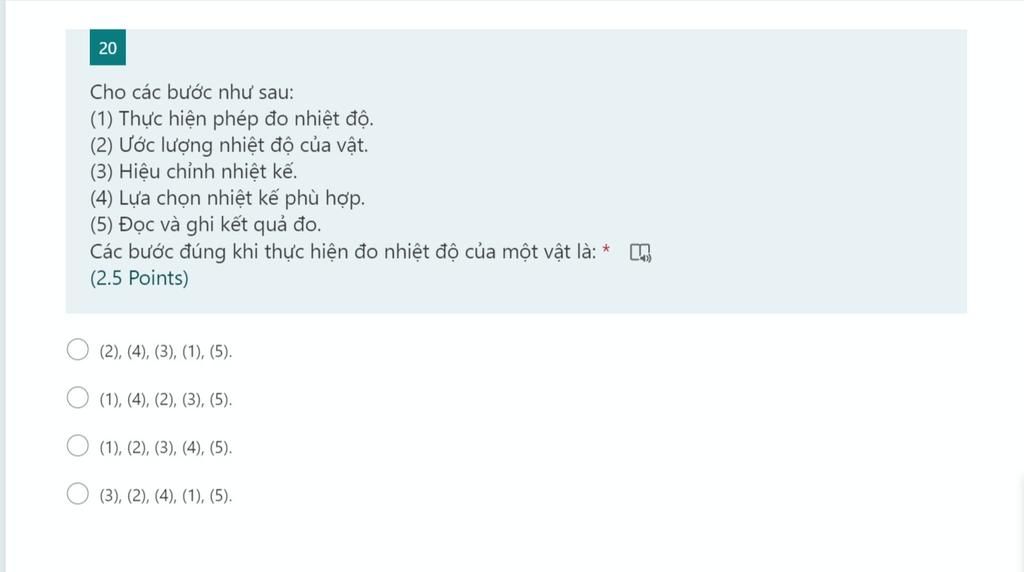The height and width of the screenshot is (572, 1024).
Task: Click line "Cho các bước như sau:"
Action: click(192, 92)
